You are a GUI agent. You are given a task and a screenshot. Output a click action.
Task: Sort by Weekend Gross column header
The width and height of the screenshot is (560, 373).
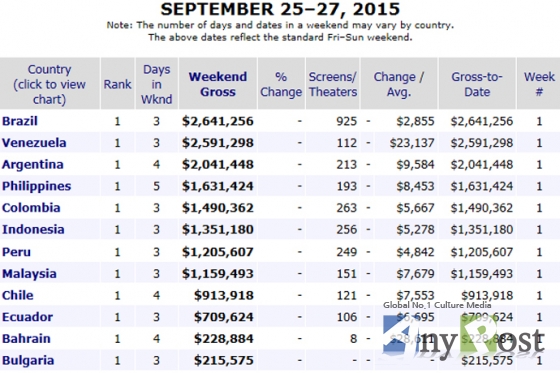point(218,84)
